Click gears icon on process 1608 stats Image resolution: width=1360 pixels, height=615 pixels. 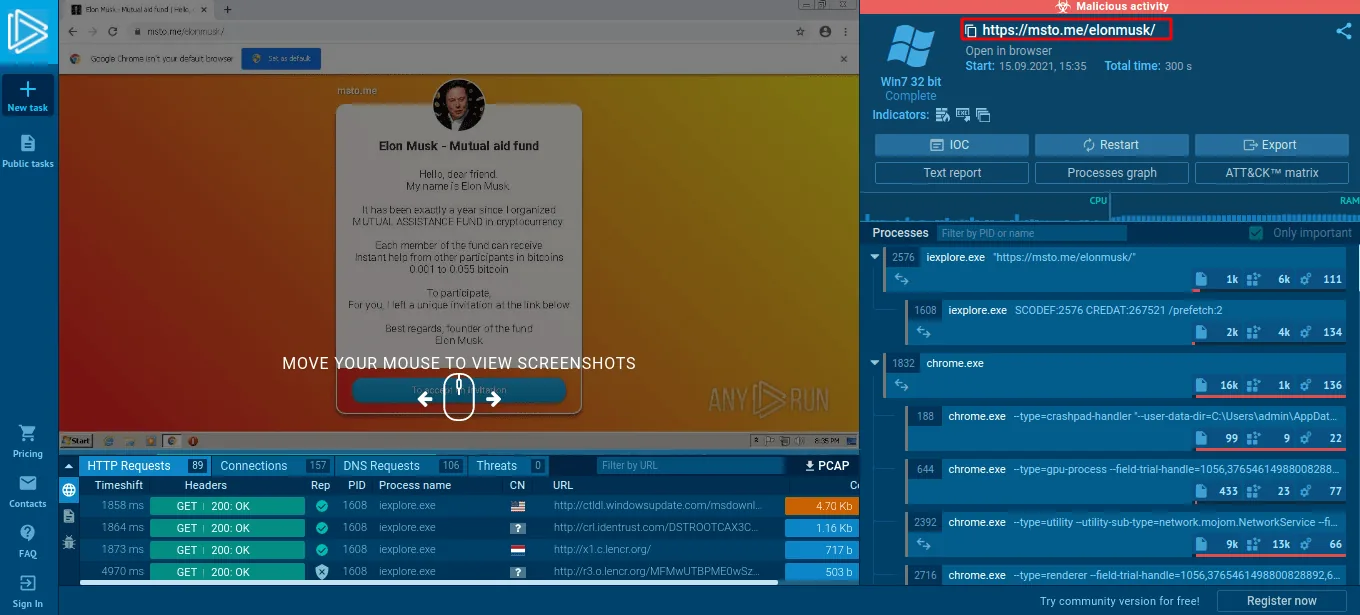click(x=1305, y=332)
